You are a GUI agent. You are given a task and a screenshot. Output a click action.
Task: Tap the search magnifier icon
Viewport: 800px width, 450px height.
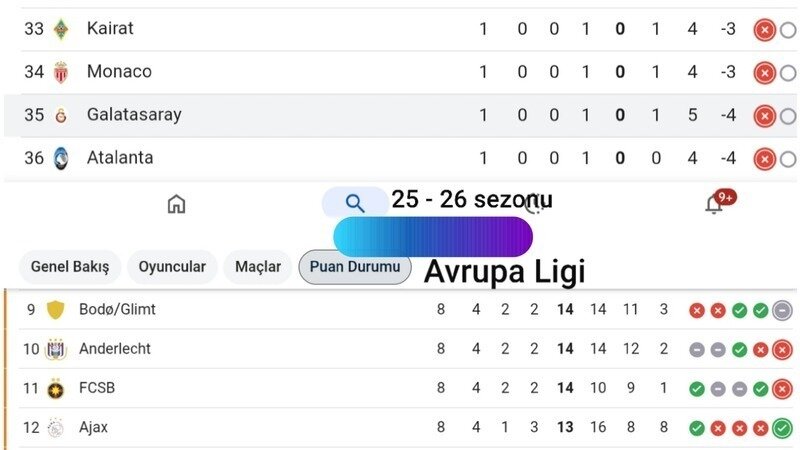pos(355,203)
